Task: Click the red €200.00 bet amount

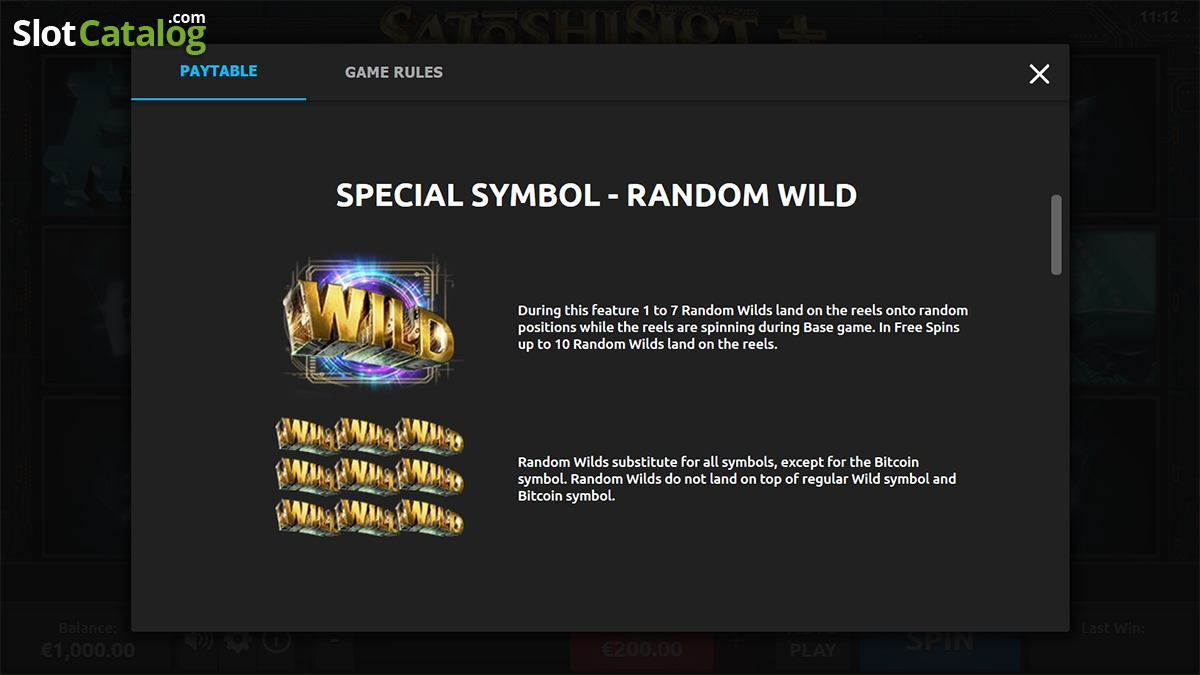Action: (x=641, y=650)
